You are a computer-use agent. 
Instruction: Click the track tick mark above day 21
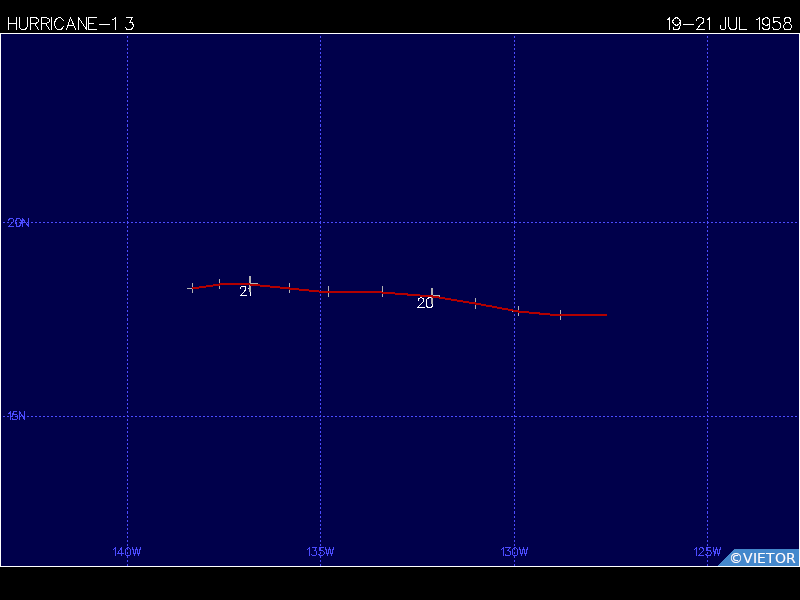[x=251, y=282]
